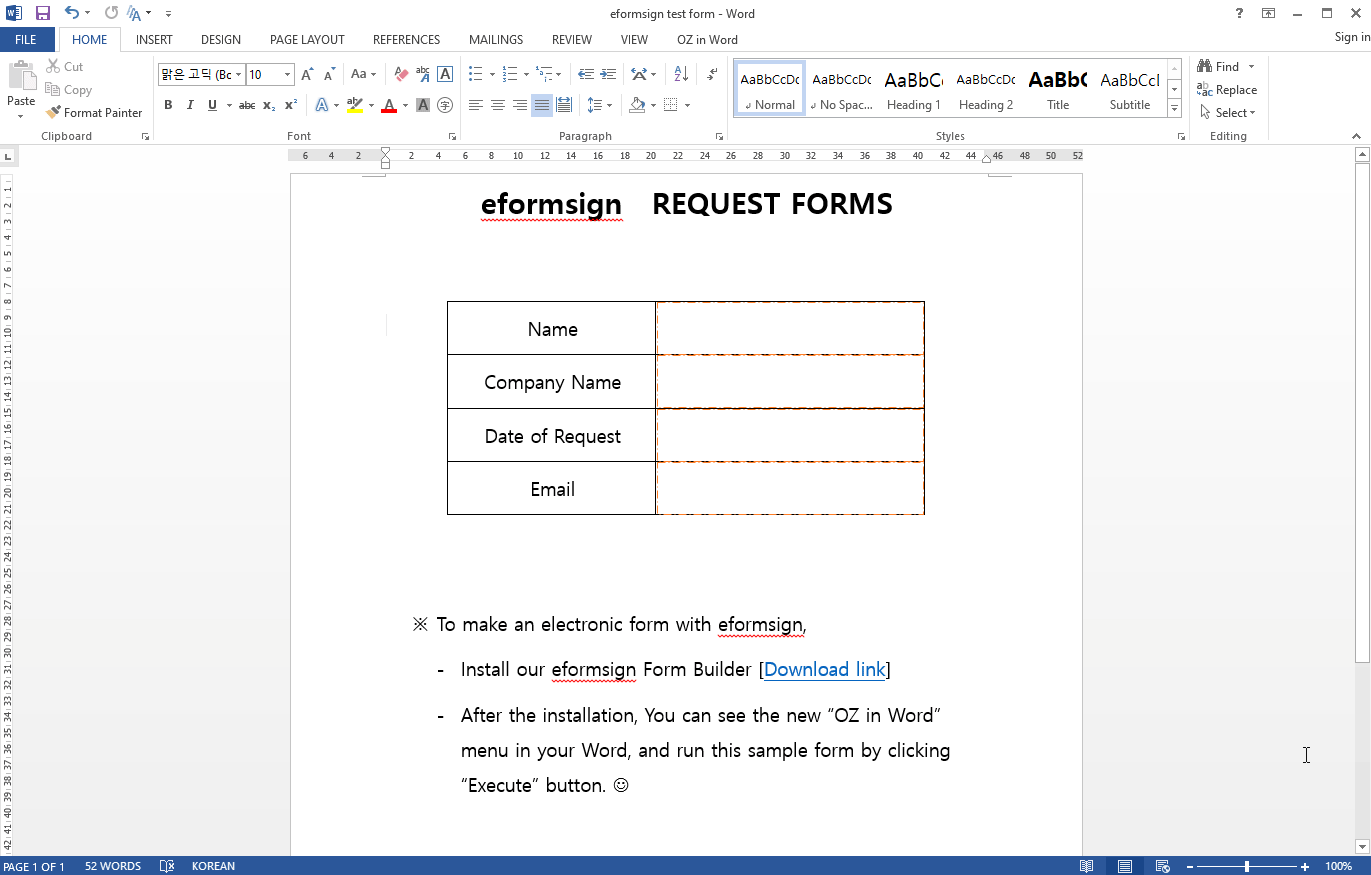Screen dimensions: 1371x875
Task: Click the vertical scrollbar thumb
Action: point(1361,412)
